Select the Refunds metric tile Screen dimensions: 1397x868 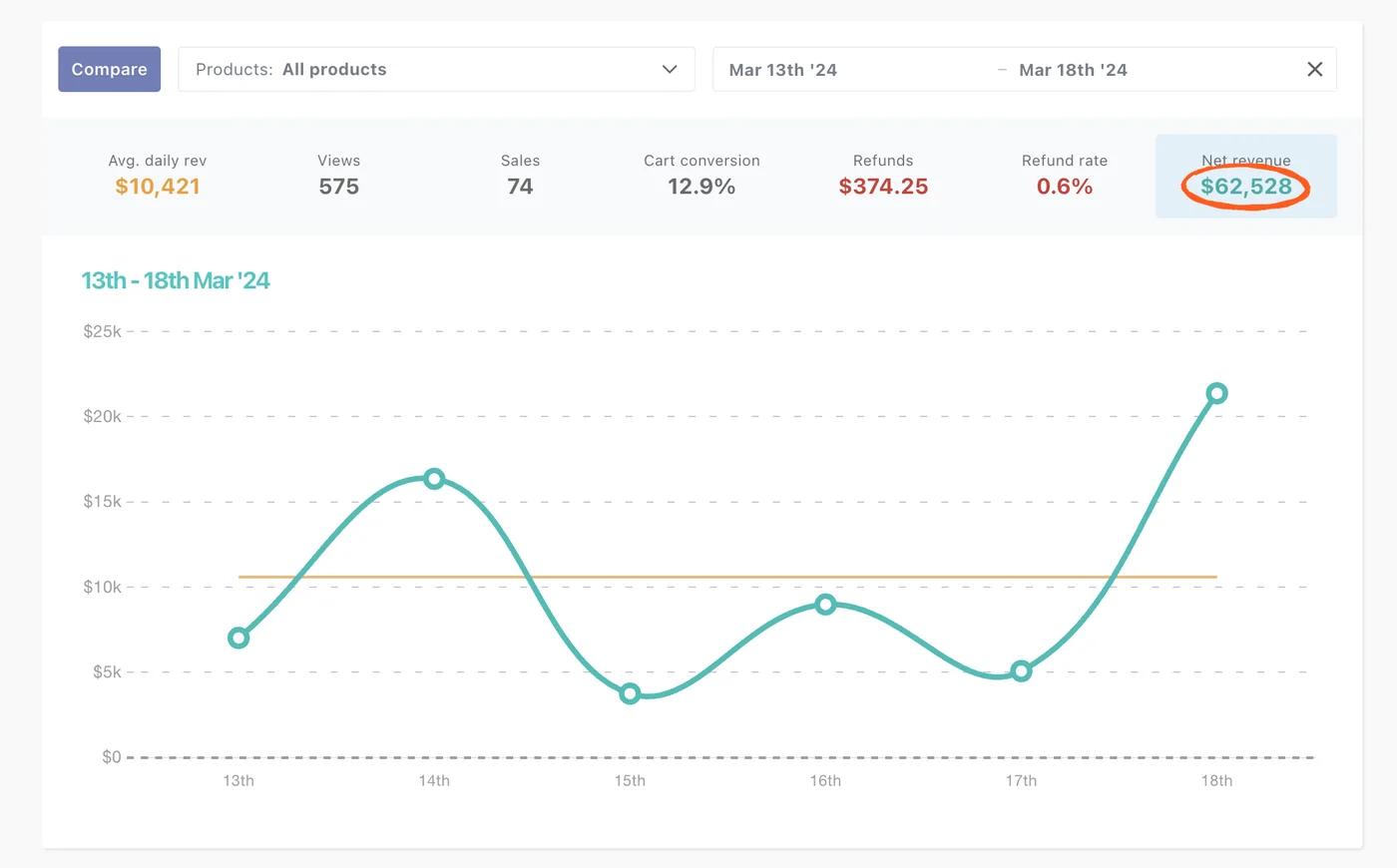(x=883, y=176)
